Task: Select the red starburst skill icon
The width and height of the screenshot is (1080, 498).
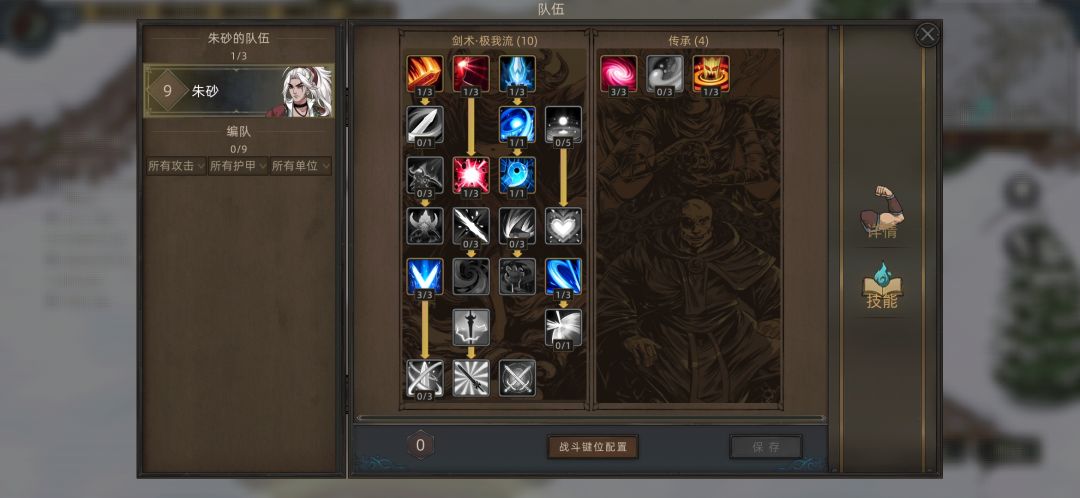Action: (x=471, y=175)
